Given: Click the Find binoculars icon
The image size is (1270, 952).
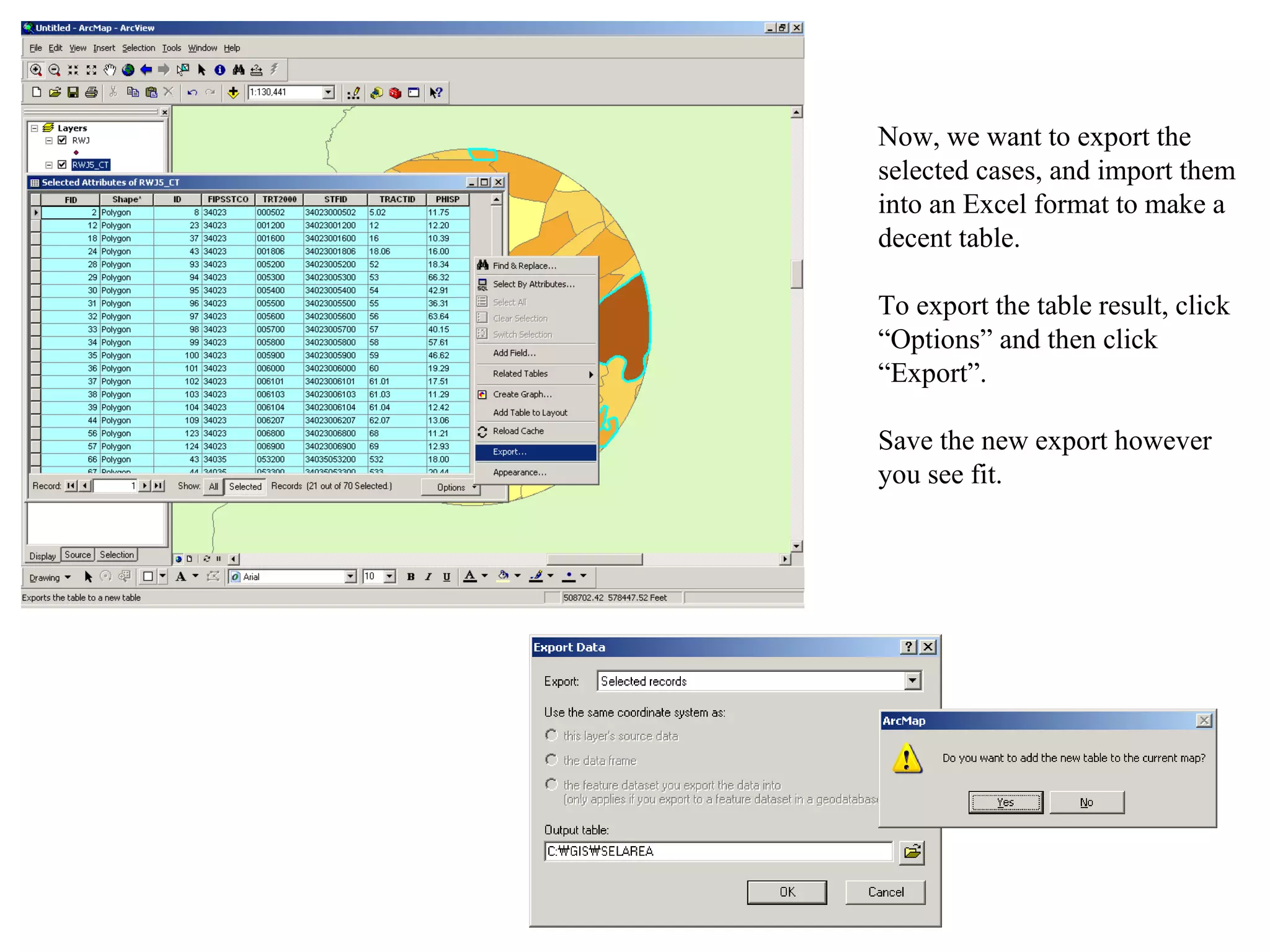Looking at the screenshot, I should pos(238,70).
